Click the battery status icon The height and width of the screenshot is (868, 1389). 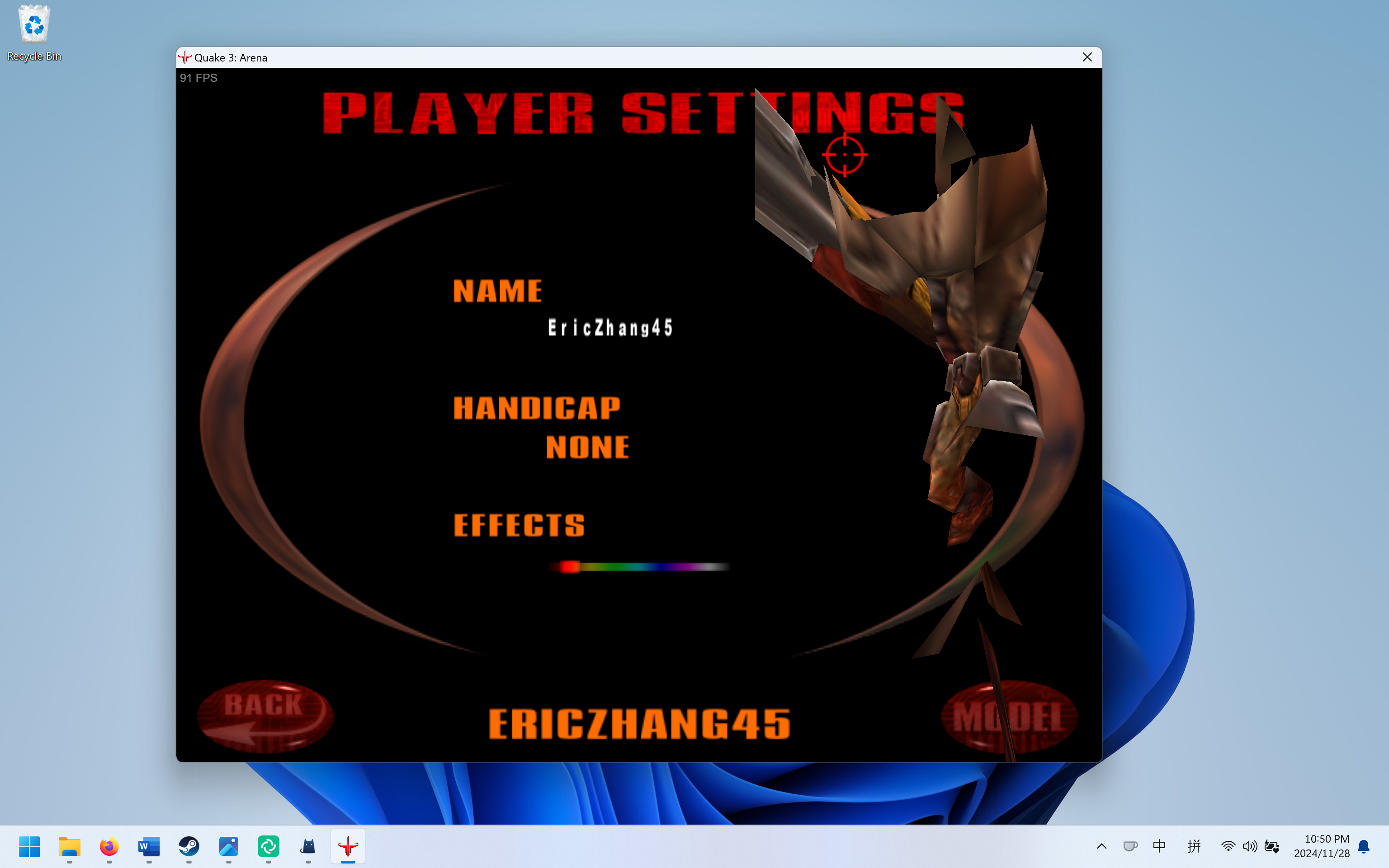click(x=1272, y=846)
